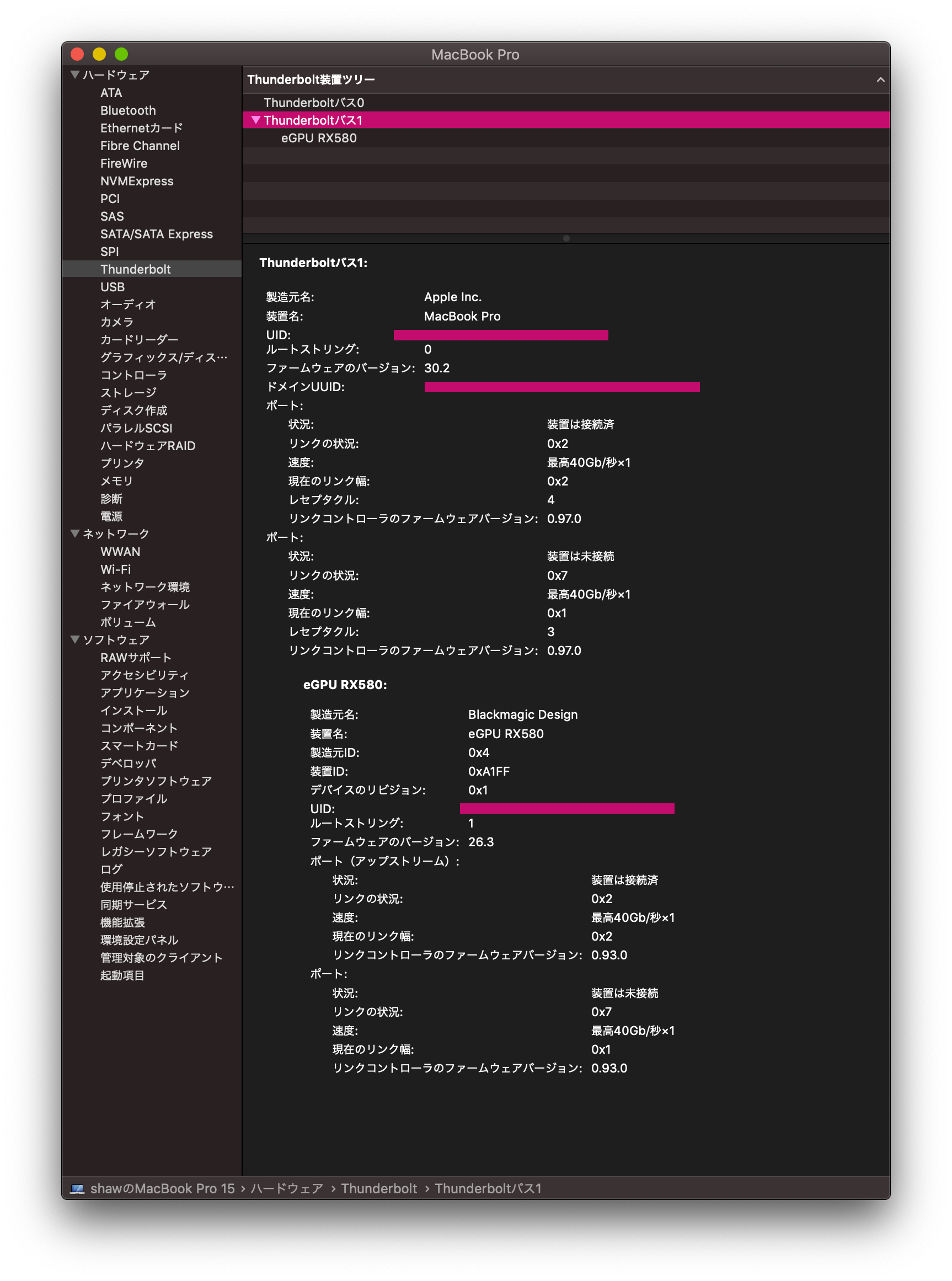952x1281 pixels.
Task: Collapse the ネットワーク section triangle
Action: coord(75,533)
